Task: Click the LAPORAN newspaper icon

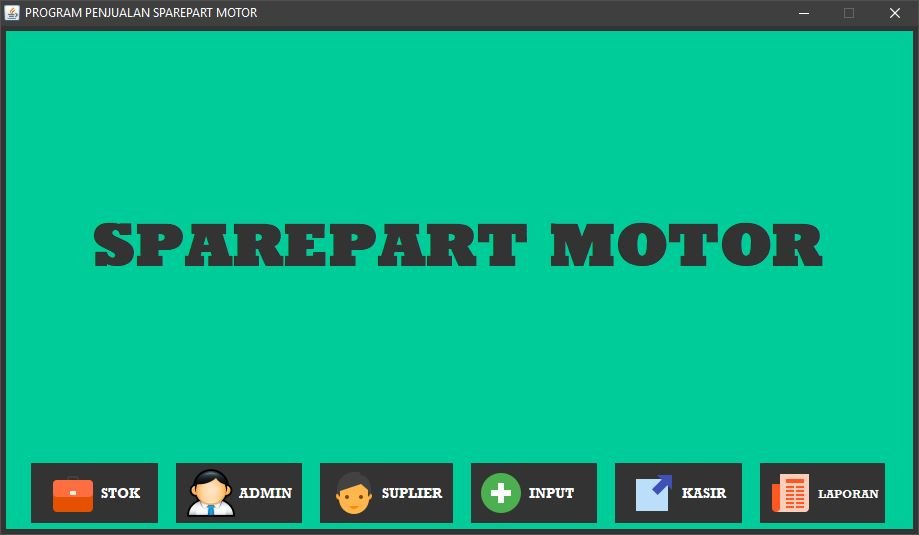Action: coord(790,494)
